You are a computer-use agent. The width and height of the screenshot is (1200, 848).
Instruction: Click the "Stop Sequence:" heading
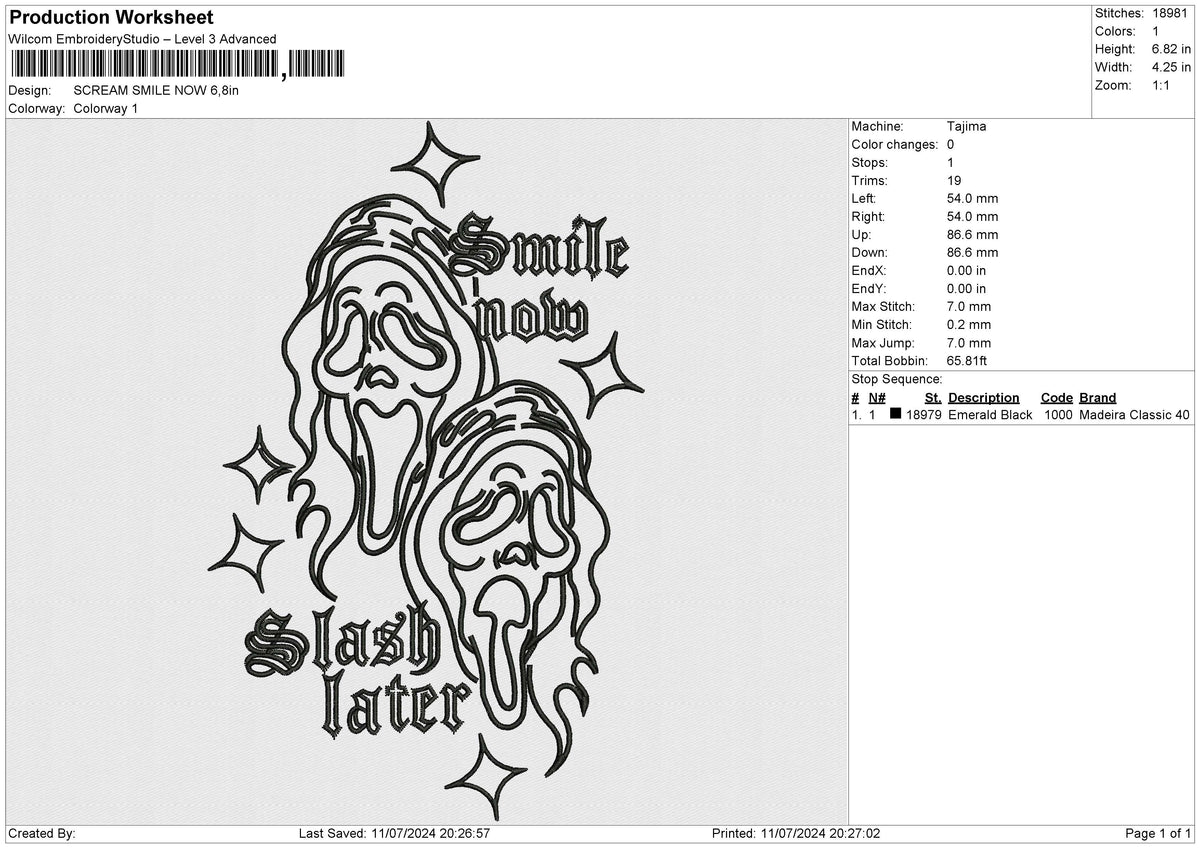click(x=897, y=379)
